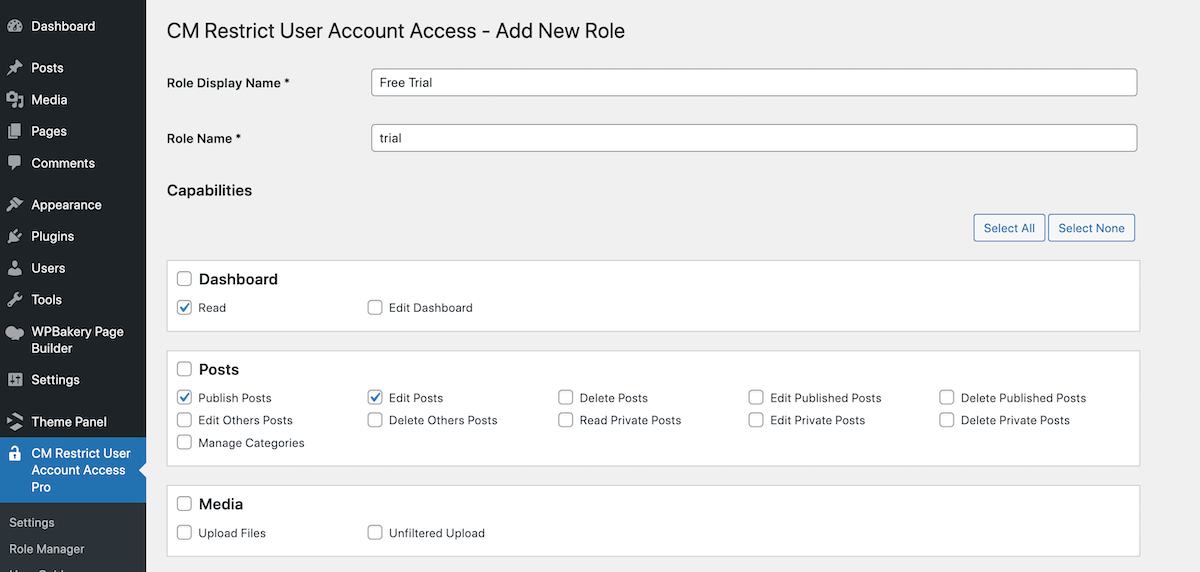Click the Users person icon
This screenshot has width=1200, height=572.
14,268
